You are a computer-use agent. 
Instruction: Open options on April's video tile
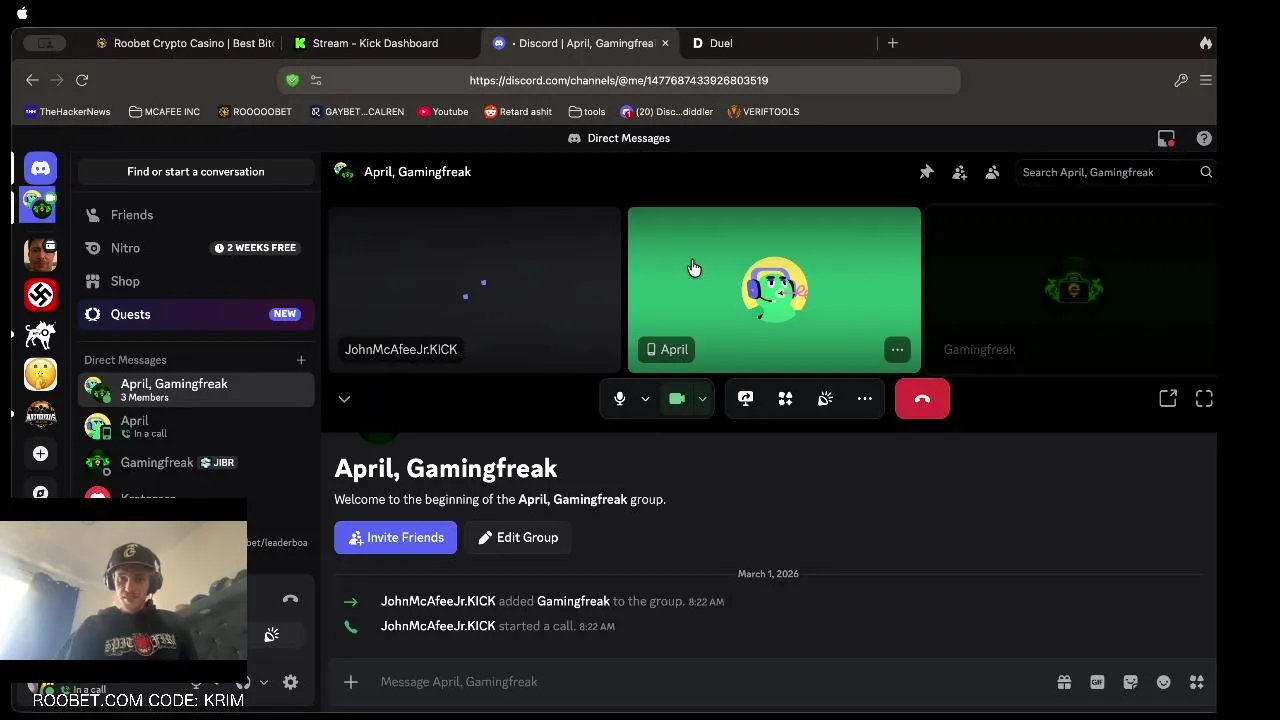point(897,349)
